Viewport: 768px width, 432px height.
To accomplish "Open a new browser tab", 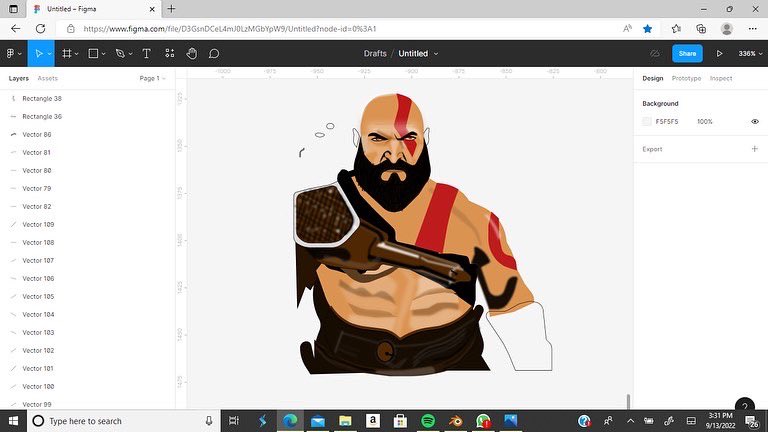I will [171, 9].
